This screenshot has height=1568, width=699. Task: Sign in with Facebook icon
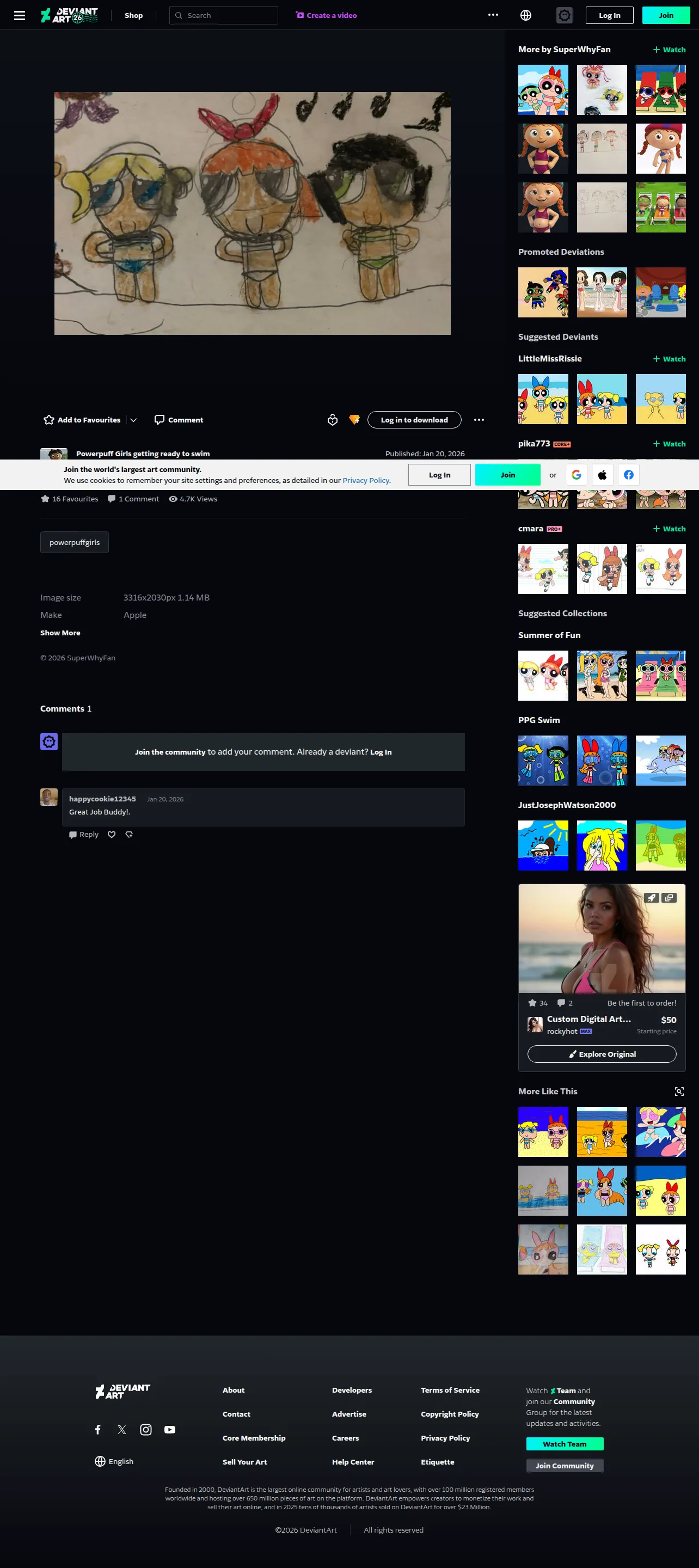[628, 475]
